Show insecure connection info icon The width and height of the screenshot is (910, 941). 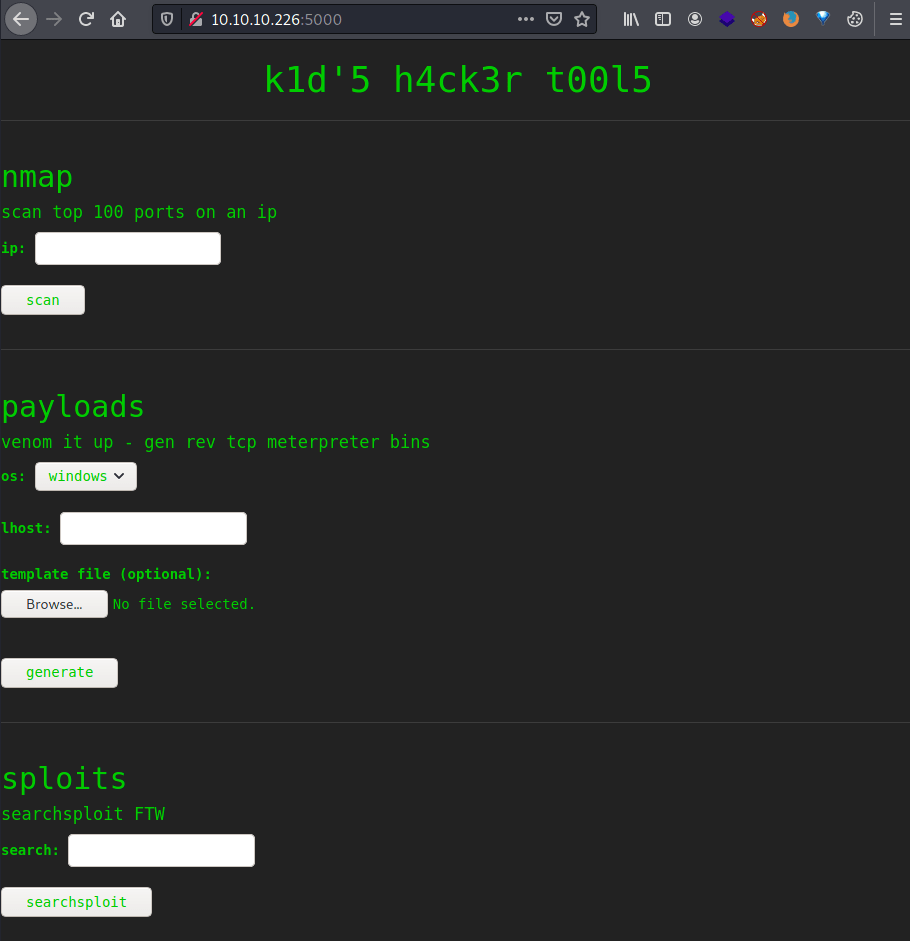click(196, 19)
